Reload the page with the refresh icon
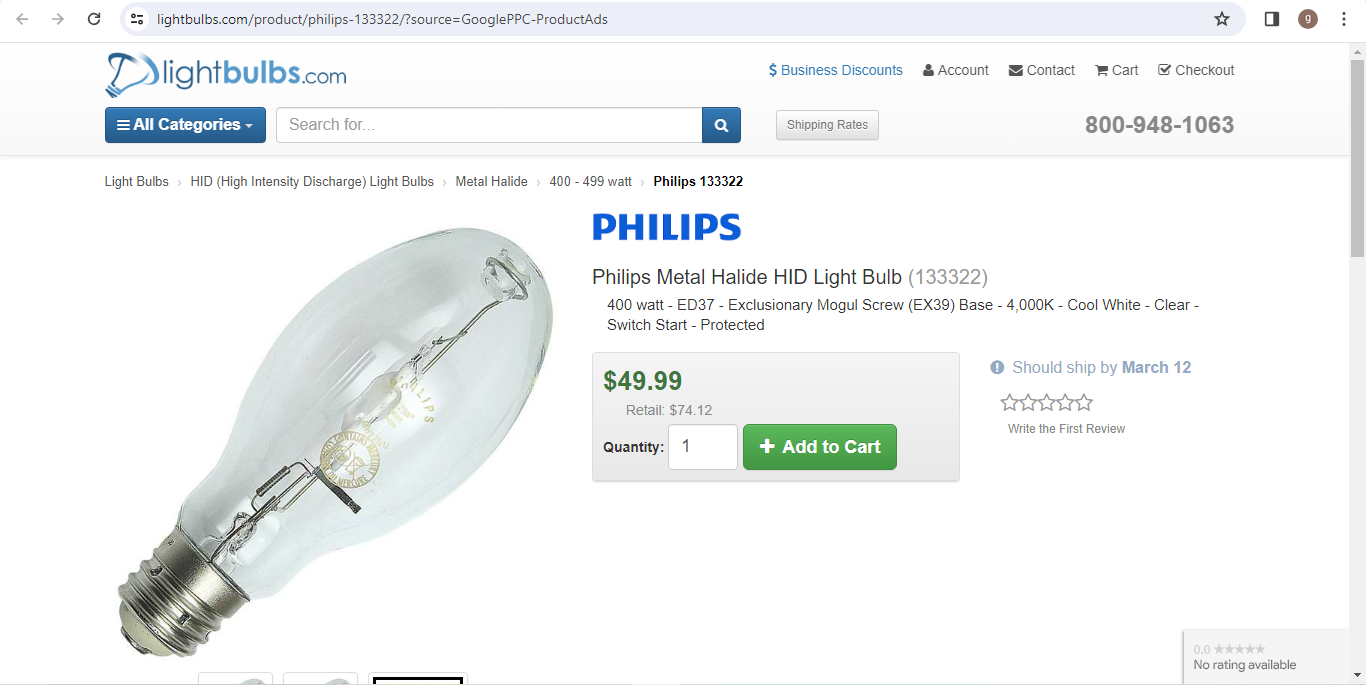This screenshot has height=685, width=1366. point(94,19)
